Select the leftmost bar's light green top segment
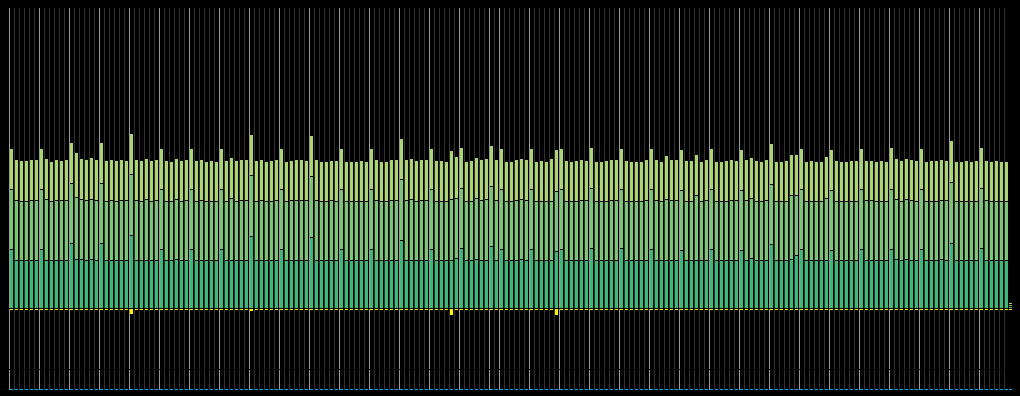 11,169
